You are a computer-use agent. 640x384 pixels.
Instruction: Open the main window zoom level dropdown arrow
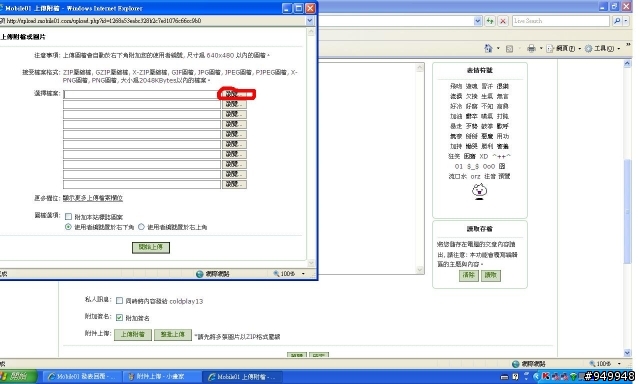point(619,364)
